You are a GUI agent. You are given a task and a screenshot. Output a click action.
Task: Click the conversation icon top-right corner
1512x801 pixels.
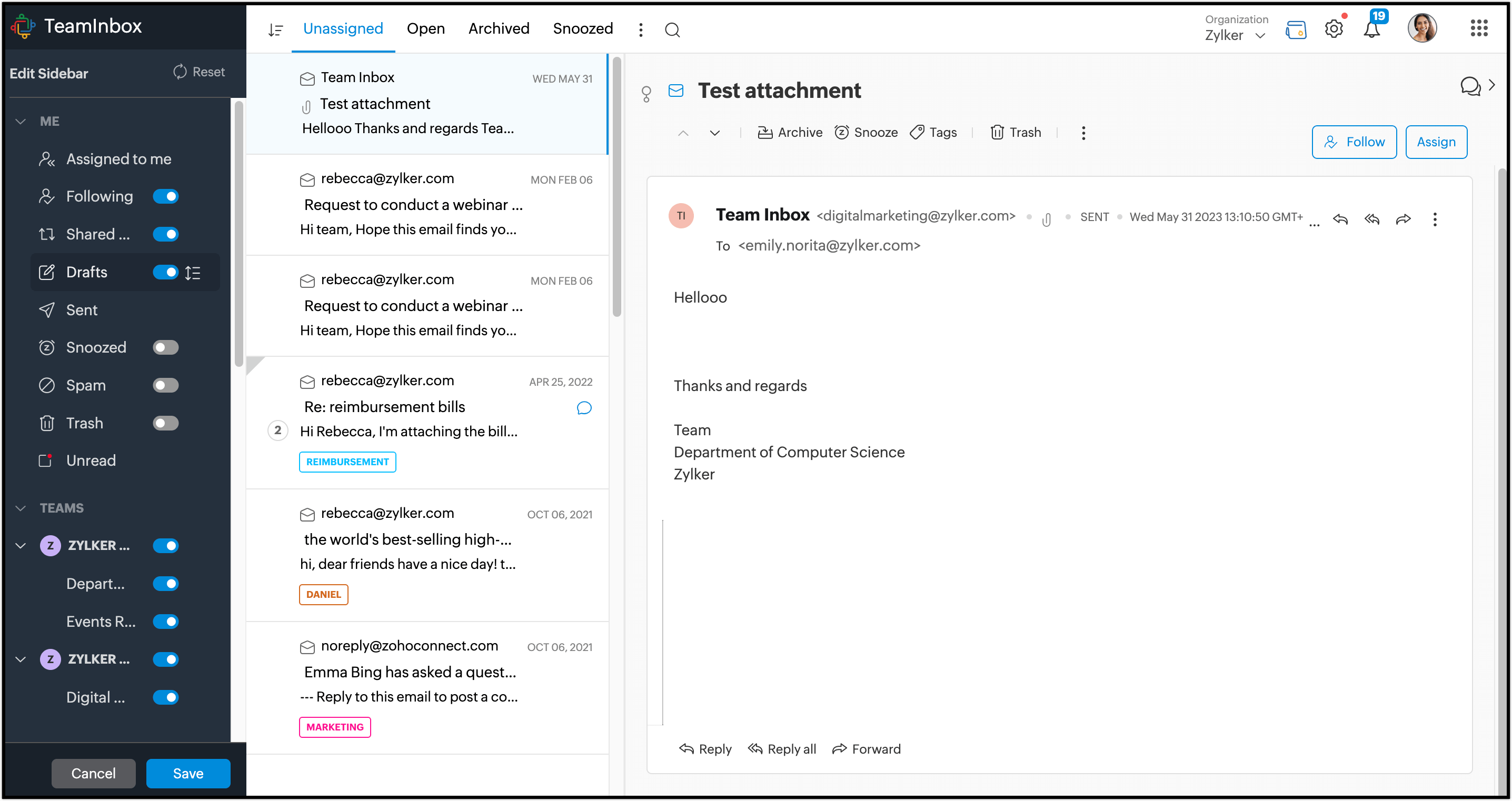click(1471, 87)
